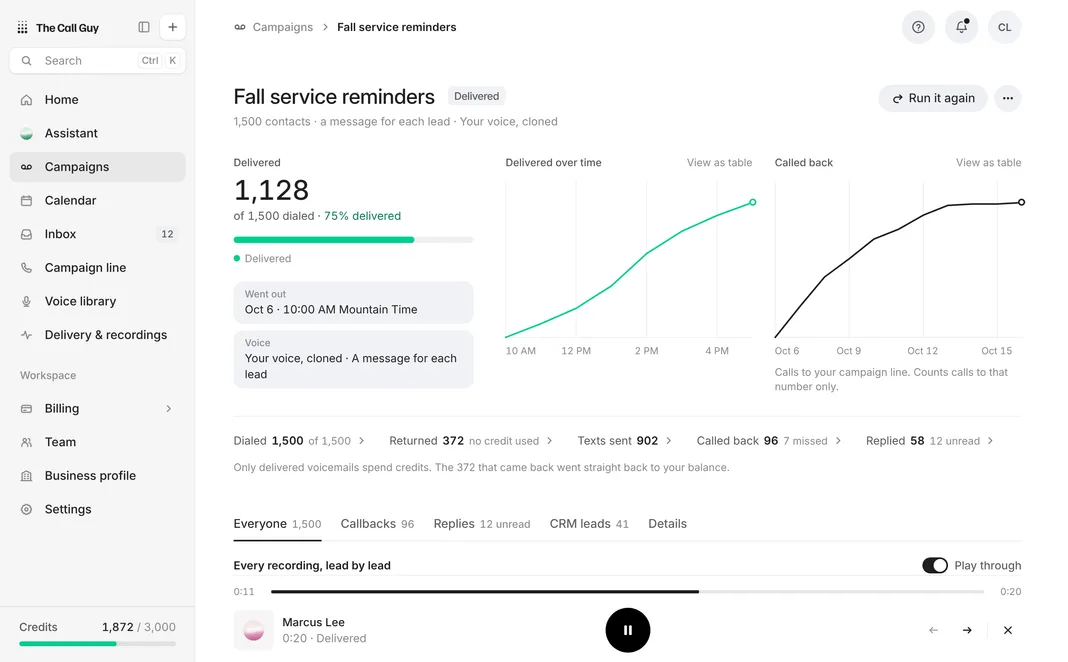The width and height of the screenshot is (1068, 662).
Task: Click the Billing card icon
Action: tap(26, 409)
